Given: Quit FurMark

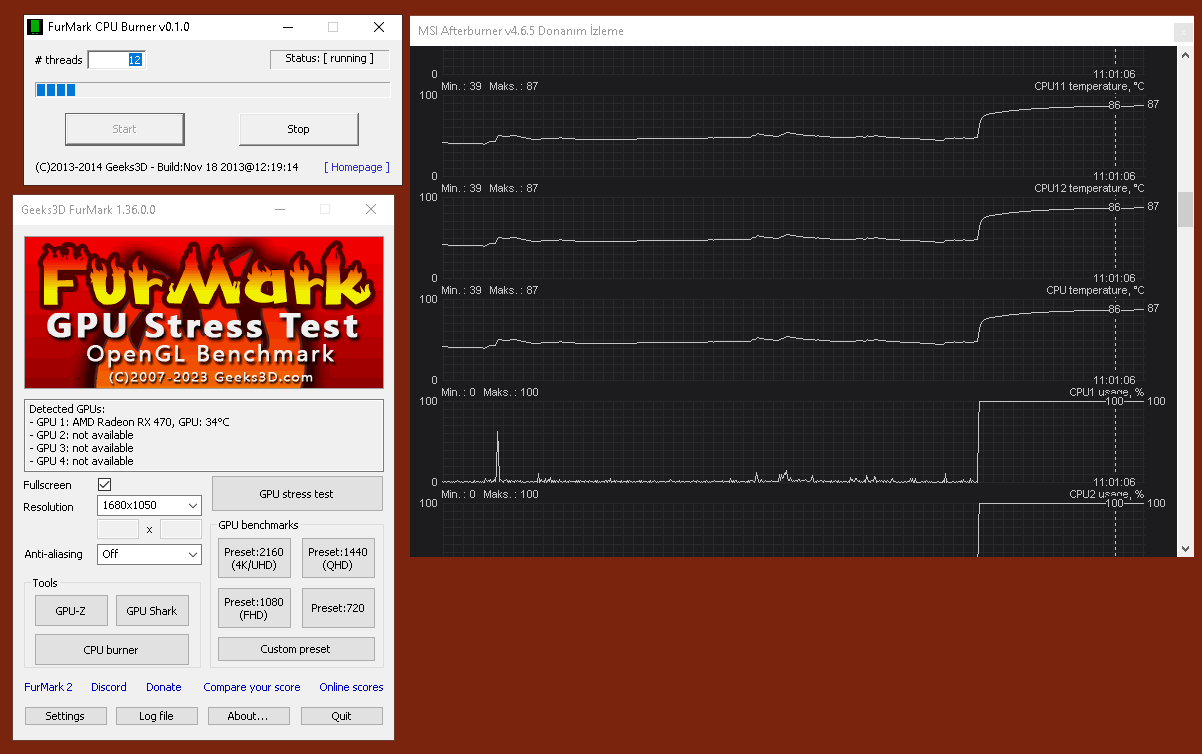Looking at the screenshot, I should (342, 716).
